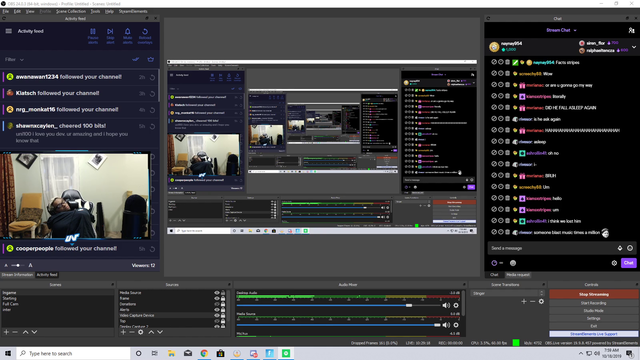Open the Stream Chat dropdown
This screenshot has width=640, height=360.
pos(561,30)
